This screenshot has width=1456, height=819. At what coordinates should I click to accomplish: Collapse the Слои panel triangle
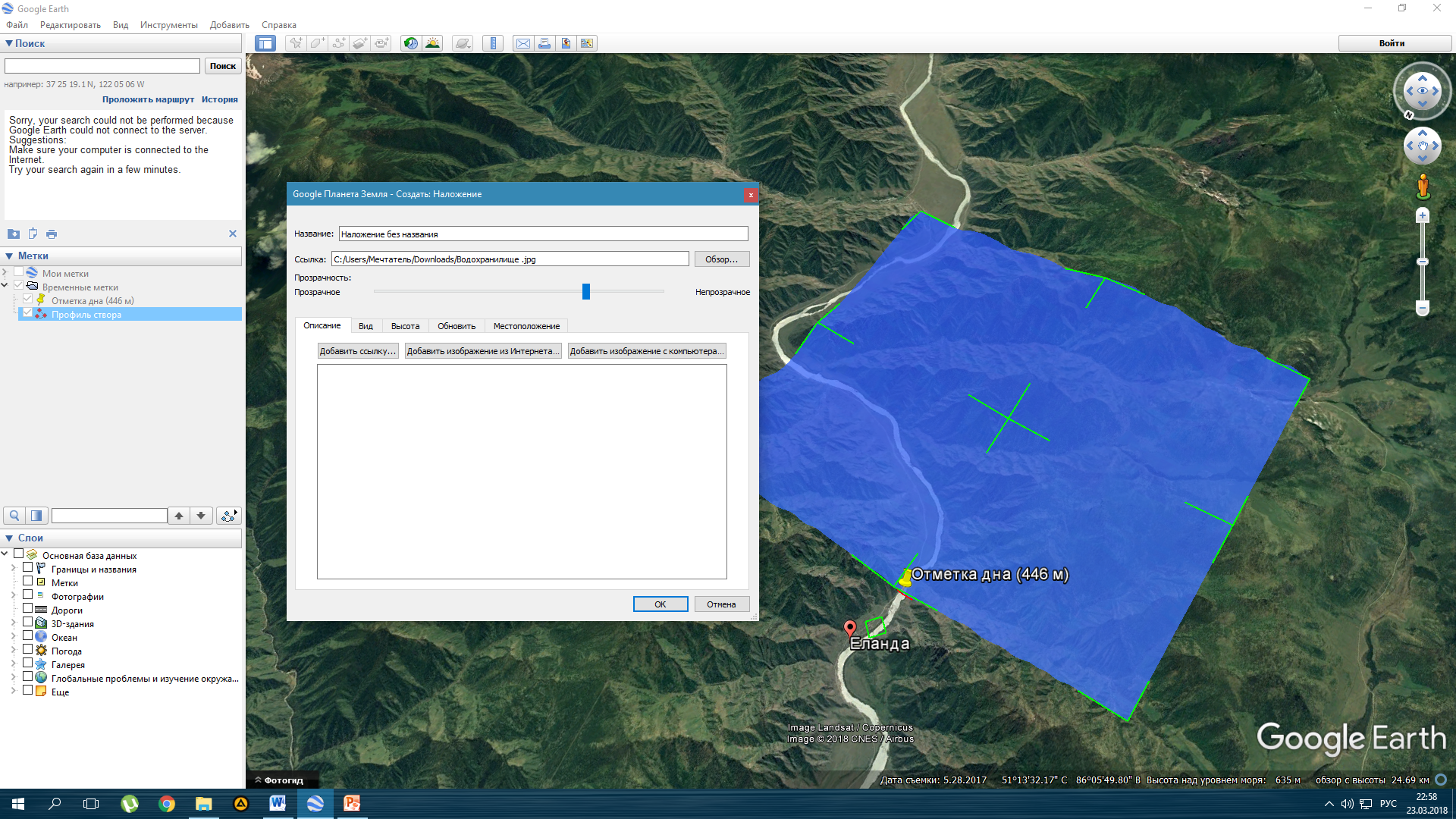(x=8, y=538)
